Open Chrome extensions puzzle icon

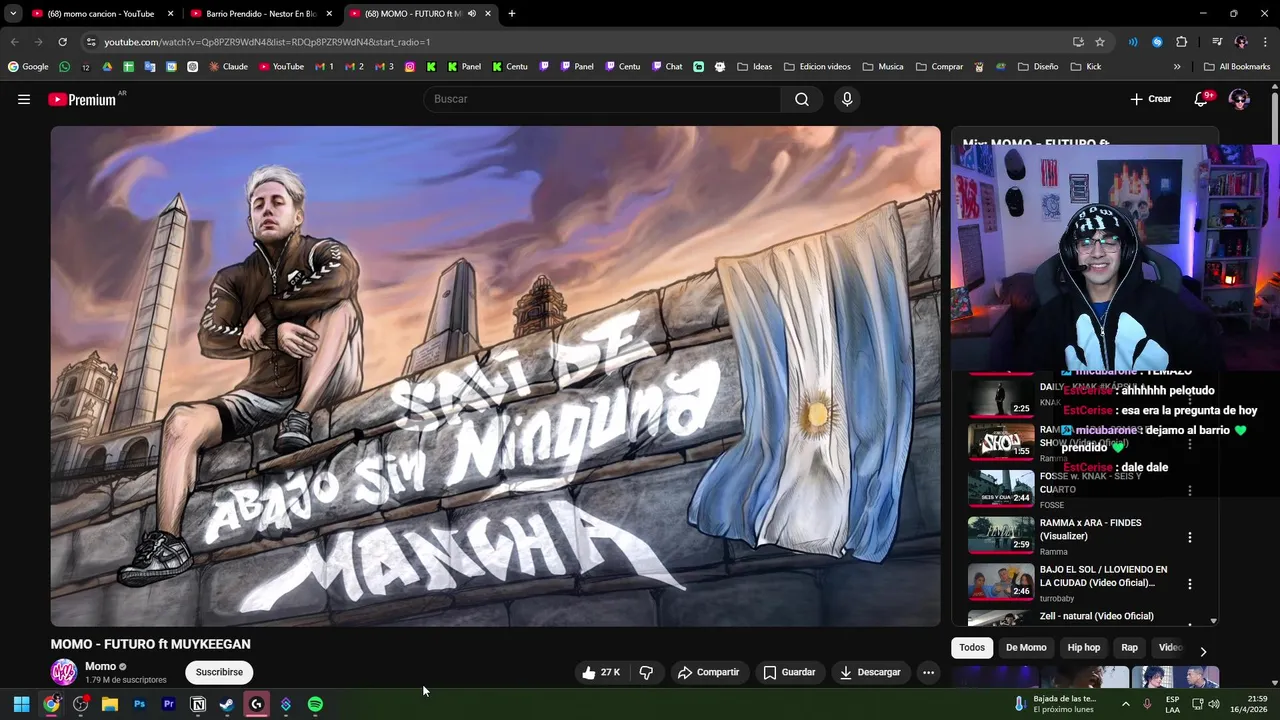click(x=1181, y=42)
